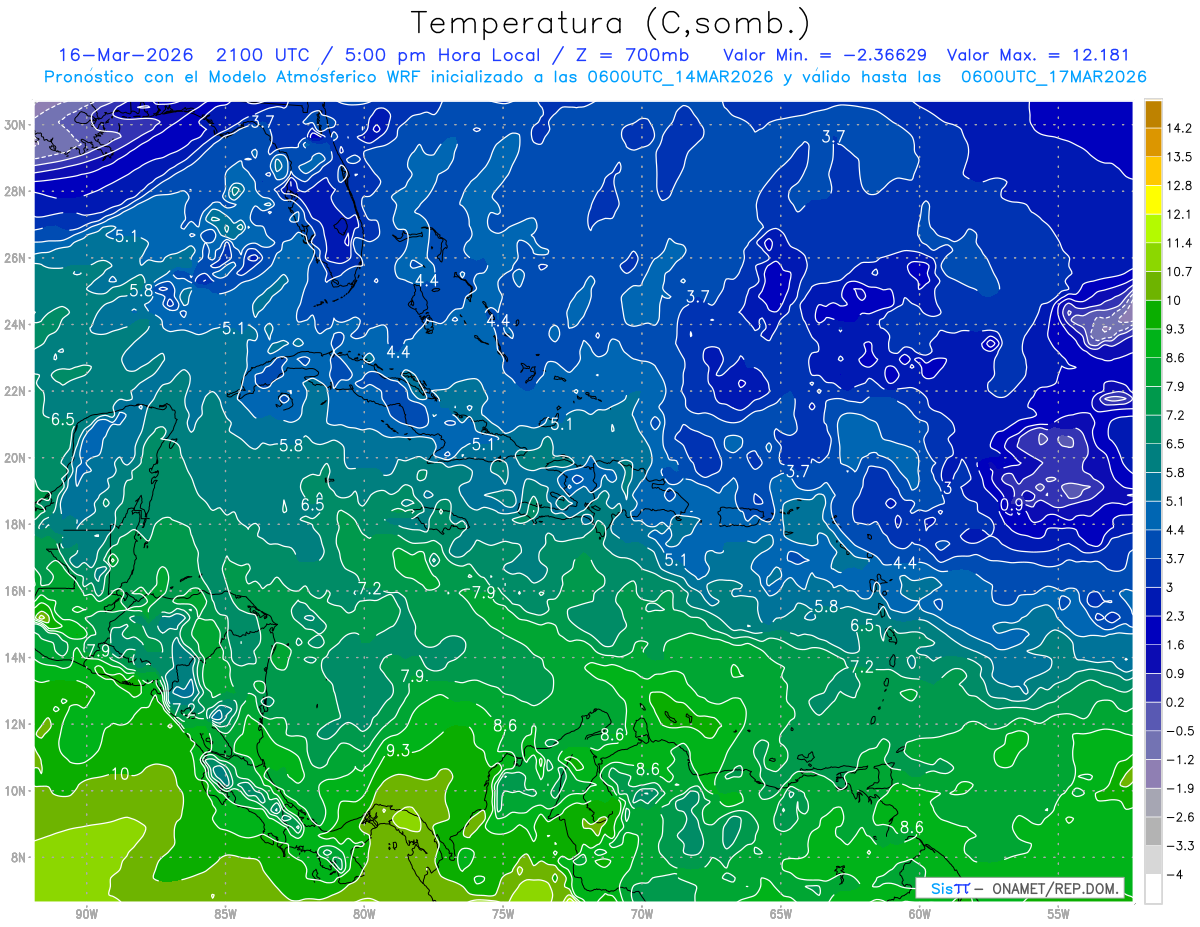Viewport: 1200px width, 927px height.
Task: Click the "2.3" color legend label
Action: coord(1175,616)
